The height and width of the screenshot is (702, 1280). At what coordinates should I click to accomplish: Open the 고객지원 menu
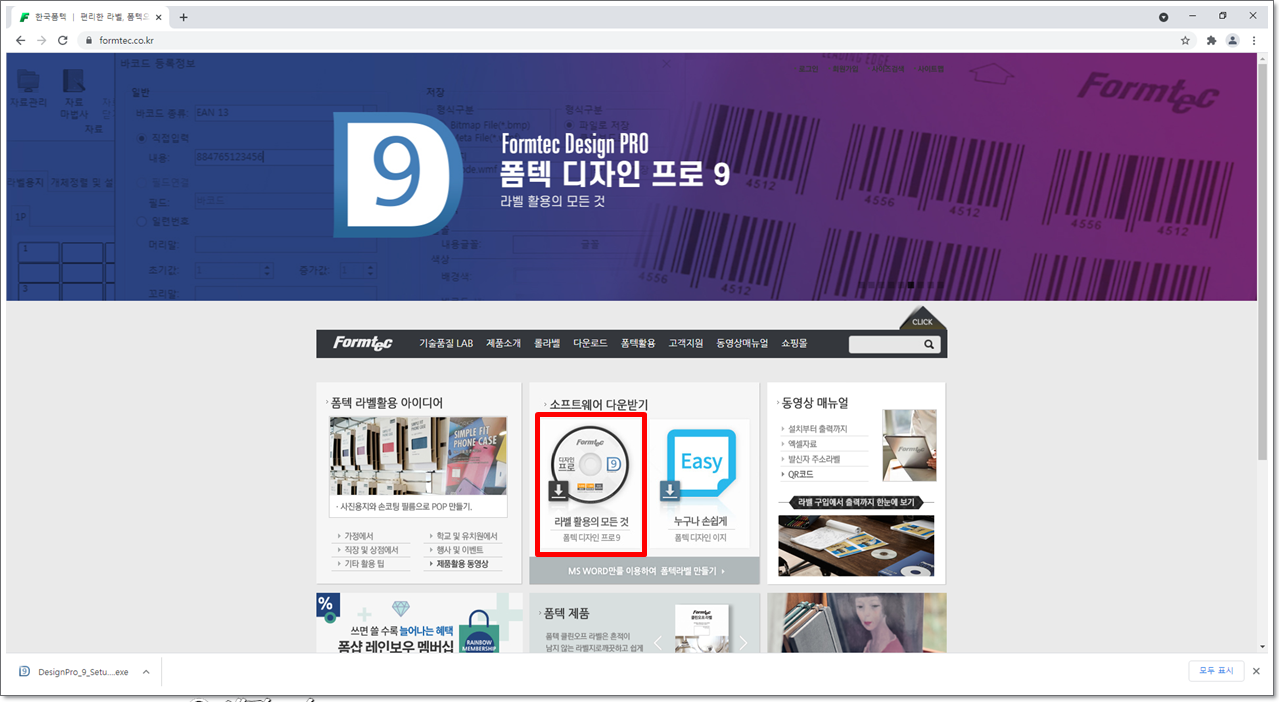click(686, 343)
